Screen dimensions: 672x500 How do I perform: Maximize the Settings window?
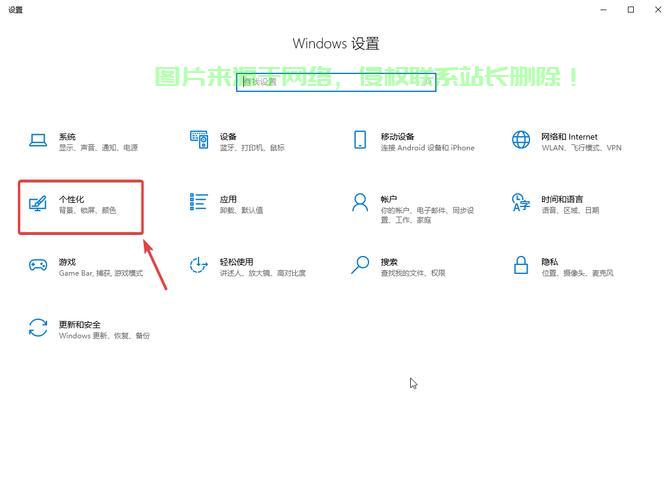pos(631,9)
